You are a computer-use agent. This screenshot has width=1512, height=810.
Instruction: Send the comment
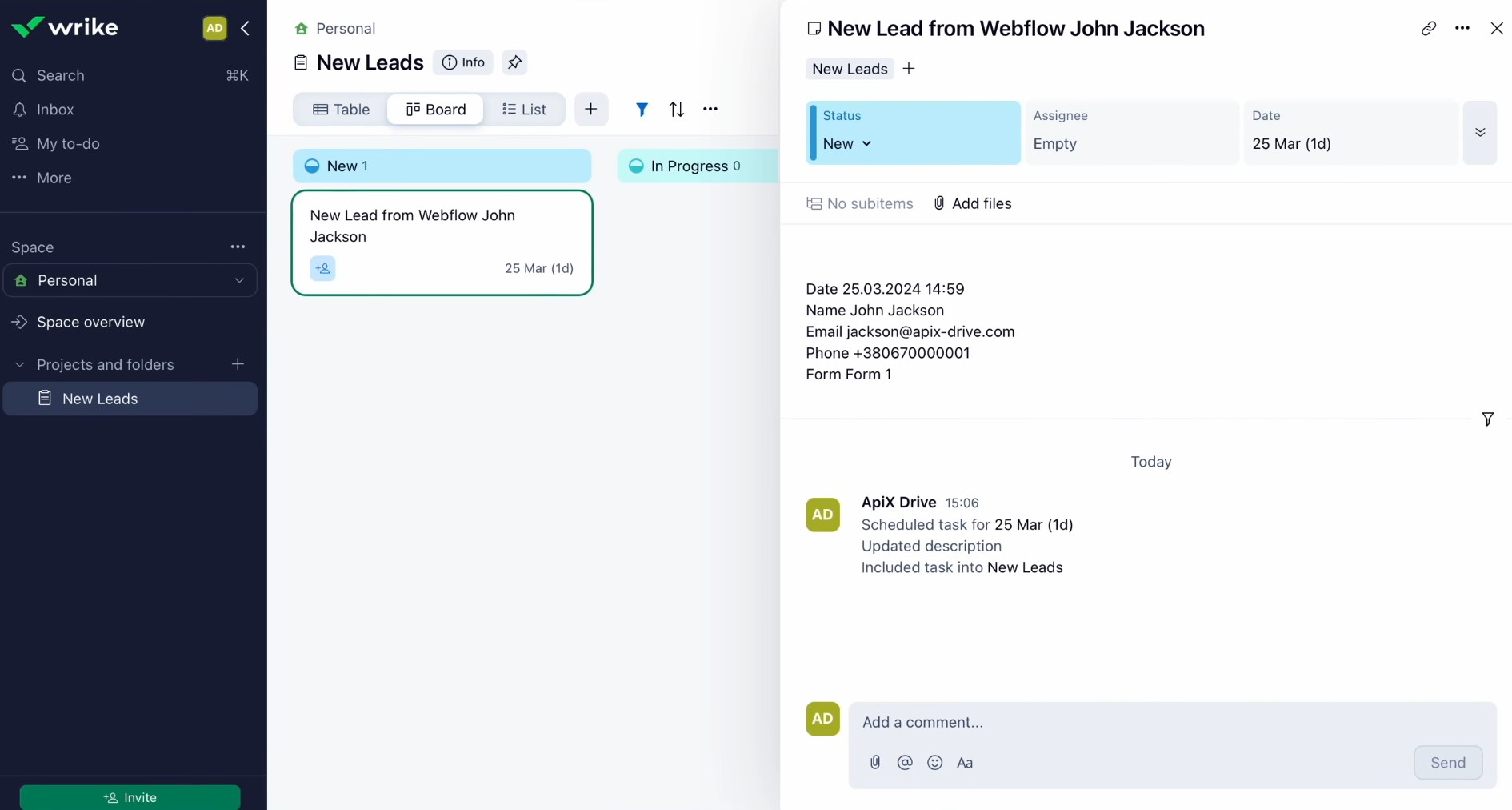coord(1448,763)
